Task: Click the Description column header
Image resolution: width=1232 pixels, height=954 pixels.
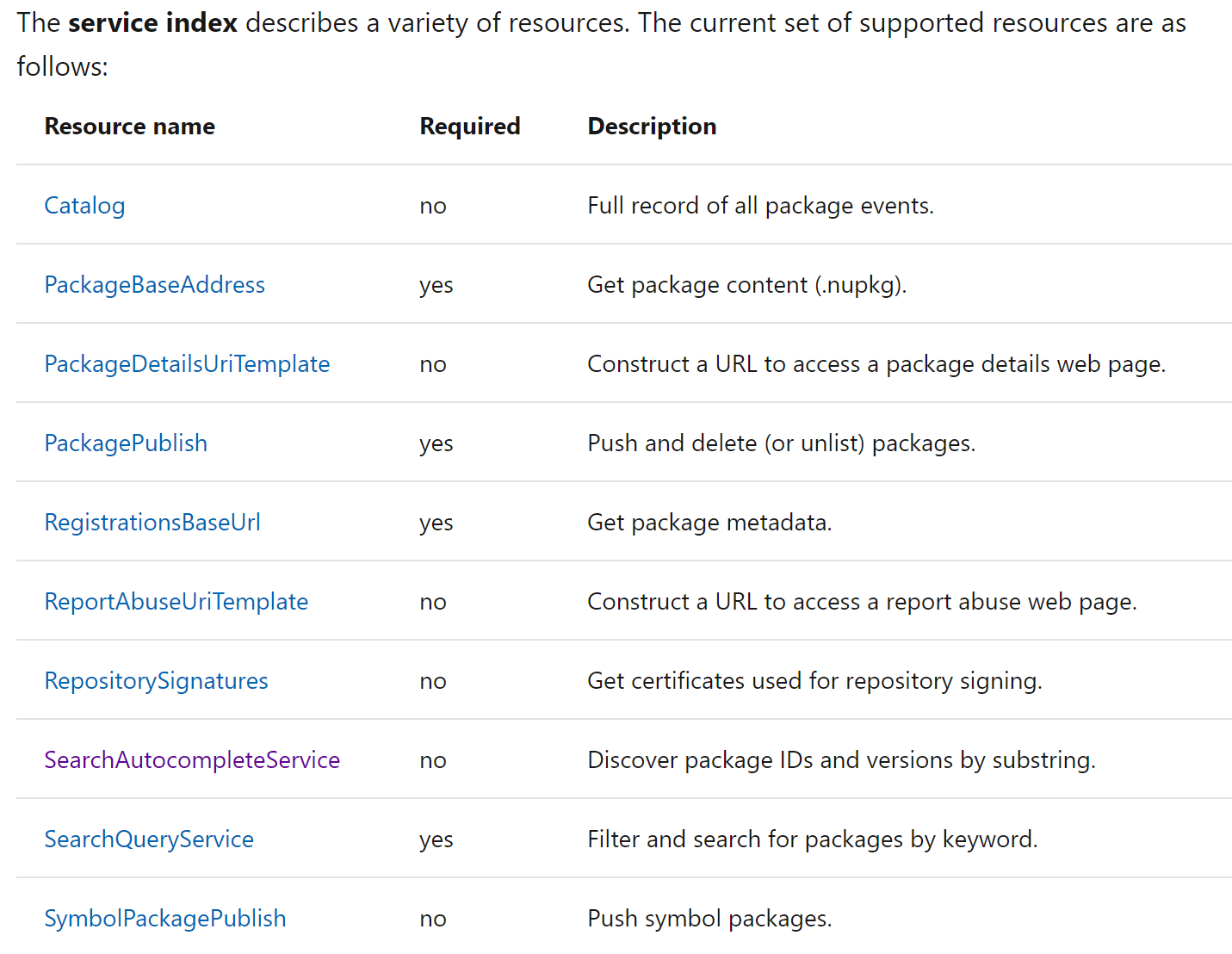Action: (x=651, y=127)
